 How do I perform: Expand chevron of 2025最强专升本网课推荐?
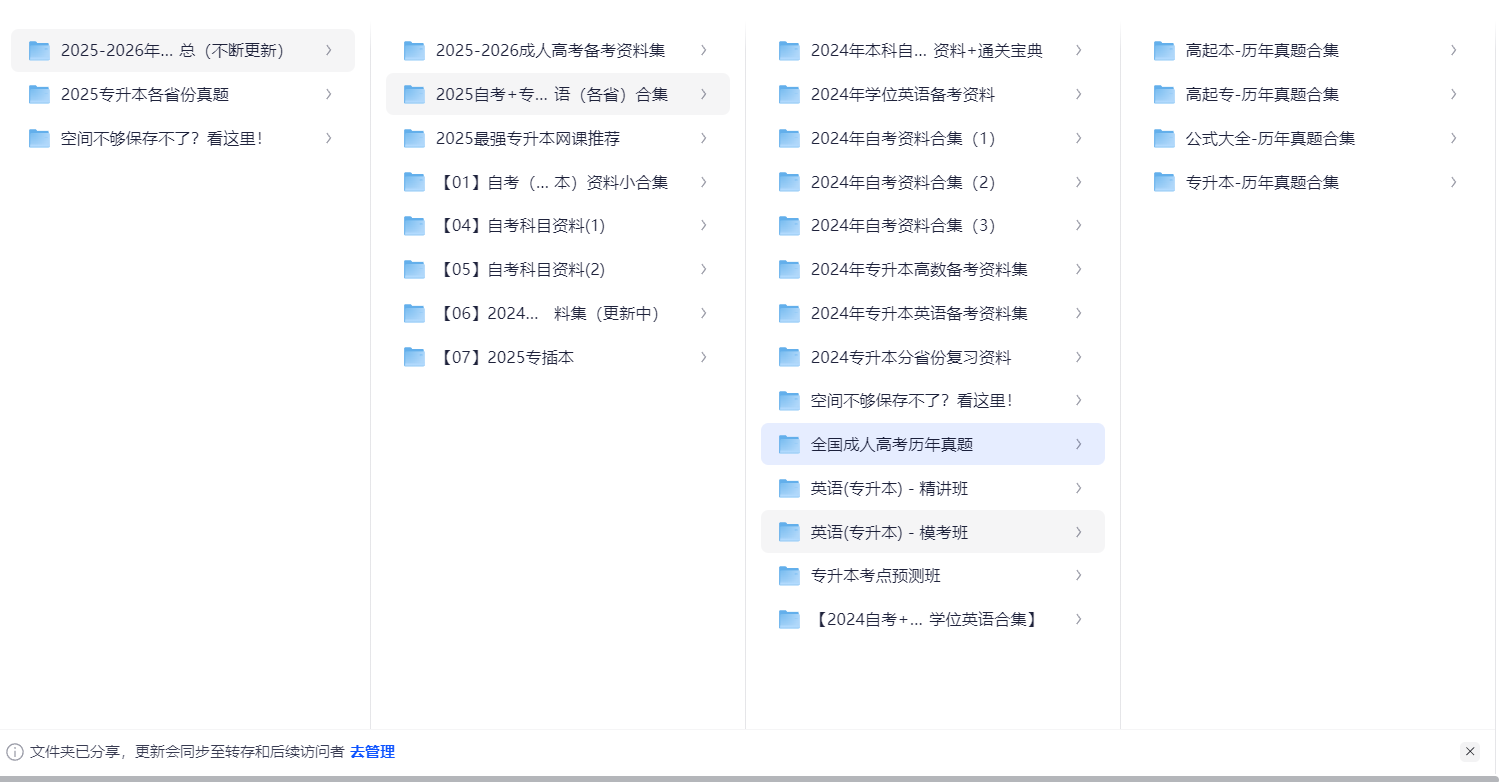703,138
